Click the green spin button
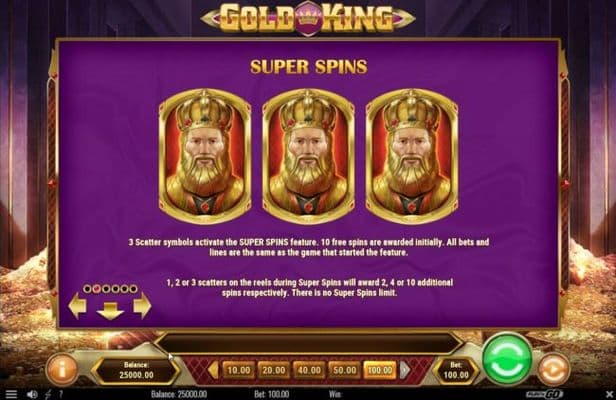 [x=507, y=358]
